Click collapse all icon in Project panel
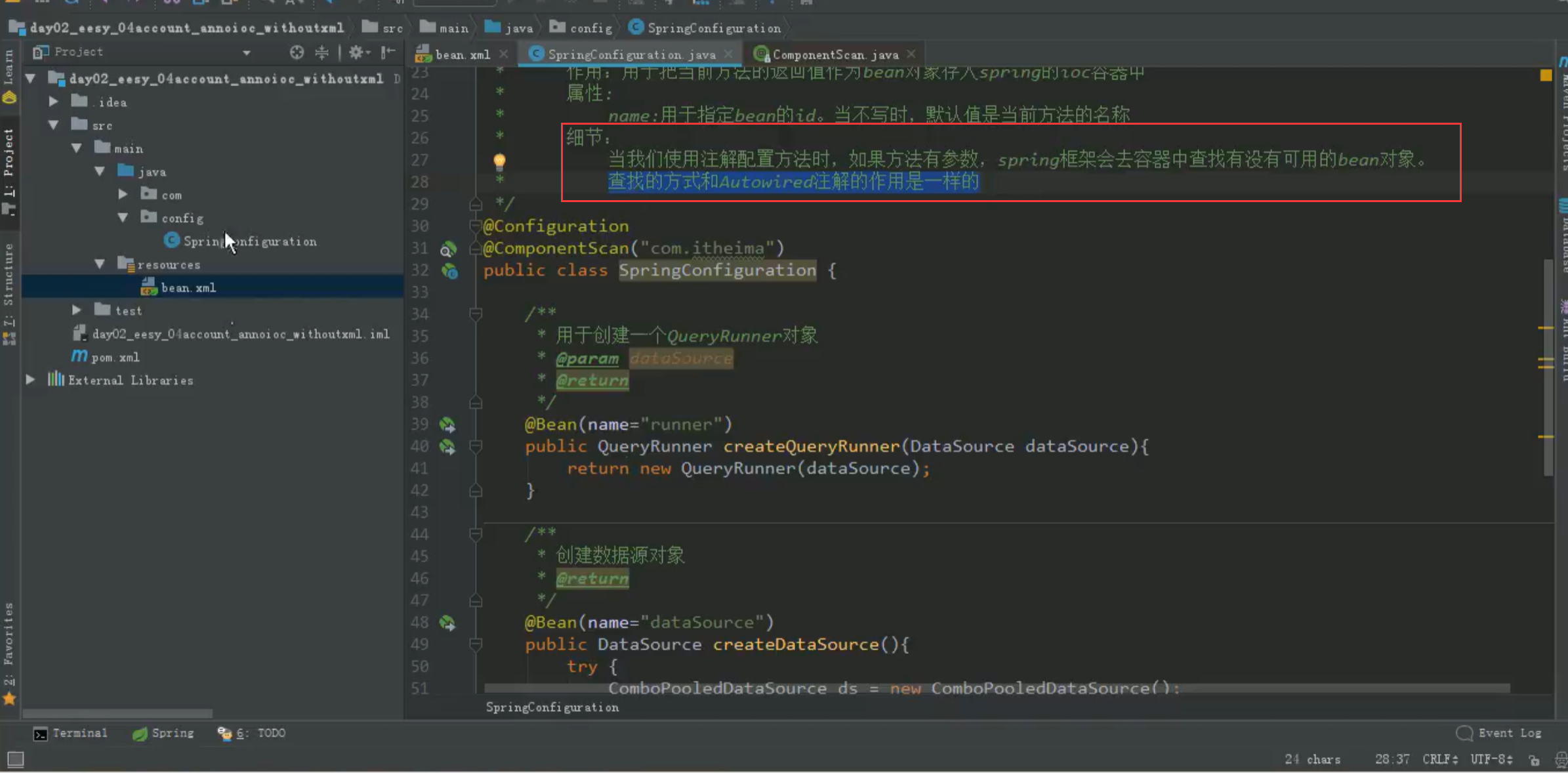Image resolution: width=1568 pixels, height=773 pixels. click(x=321, y=52)
